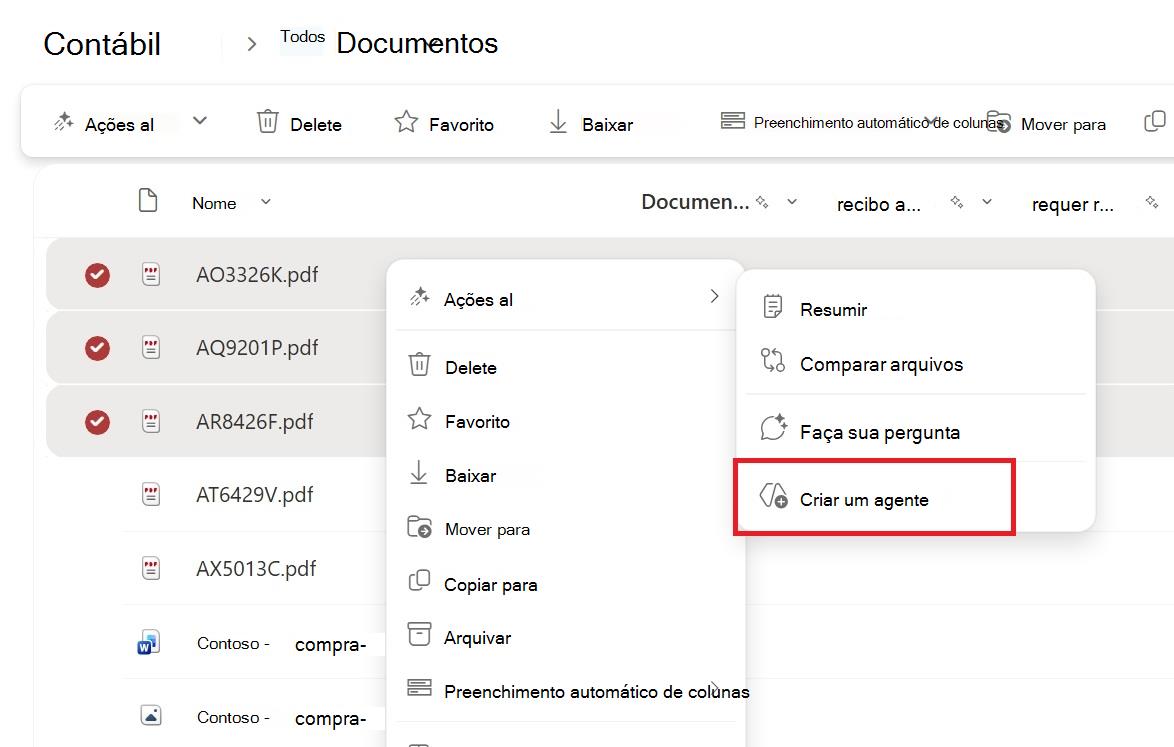Click the PDF icon of AO3326K.pdf

coord(151,275)
